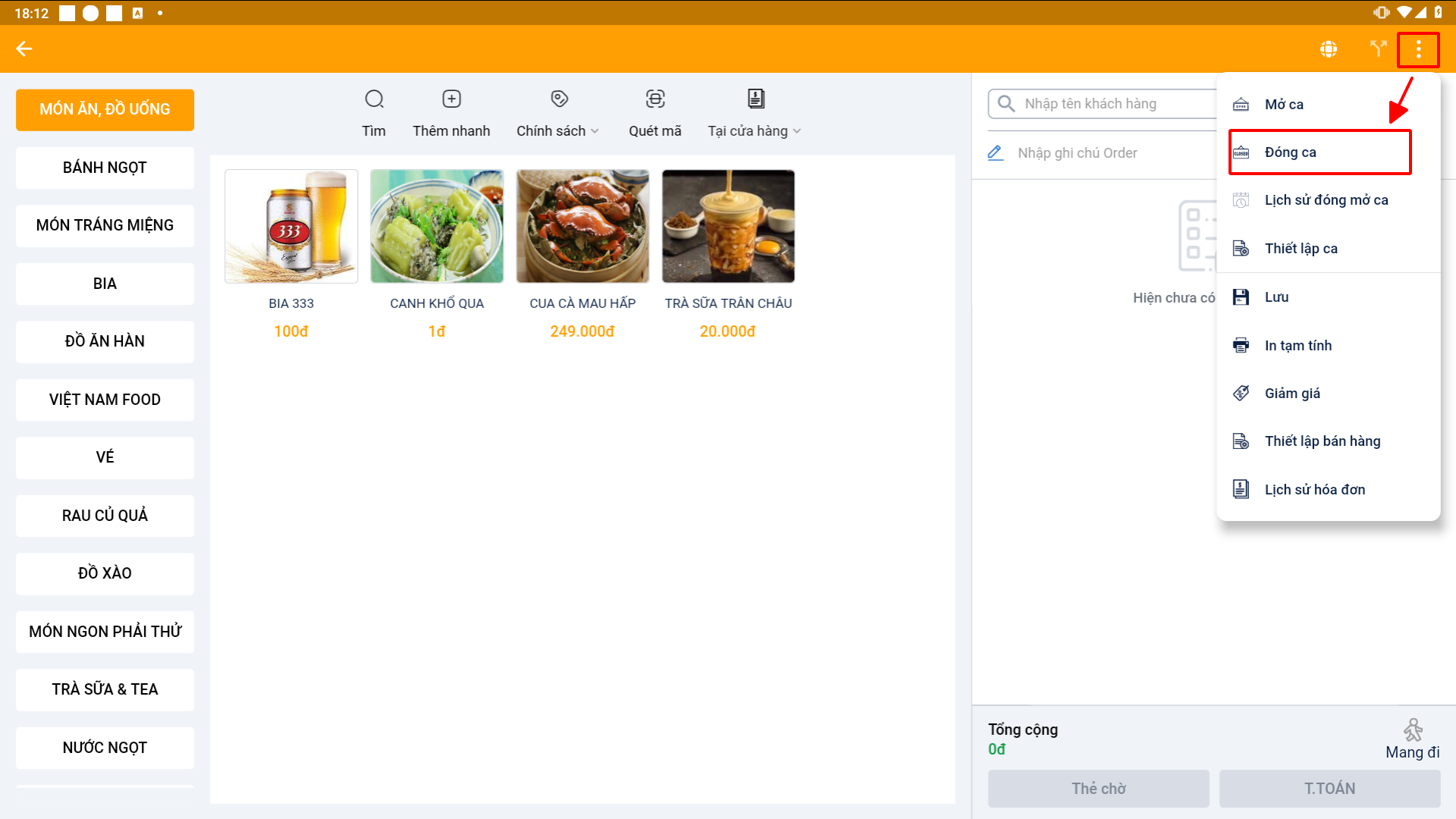1456x819 pixels.
Task: Select Mở ca menu entry
Action: 1284,105
